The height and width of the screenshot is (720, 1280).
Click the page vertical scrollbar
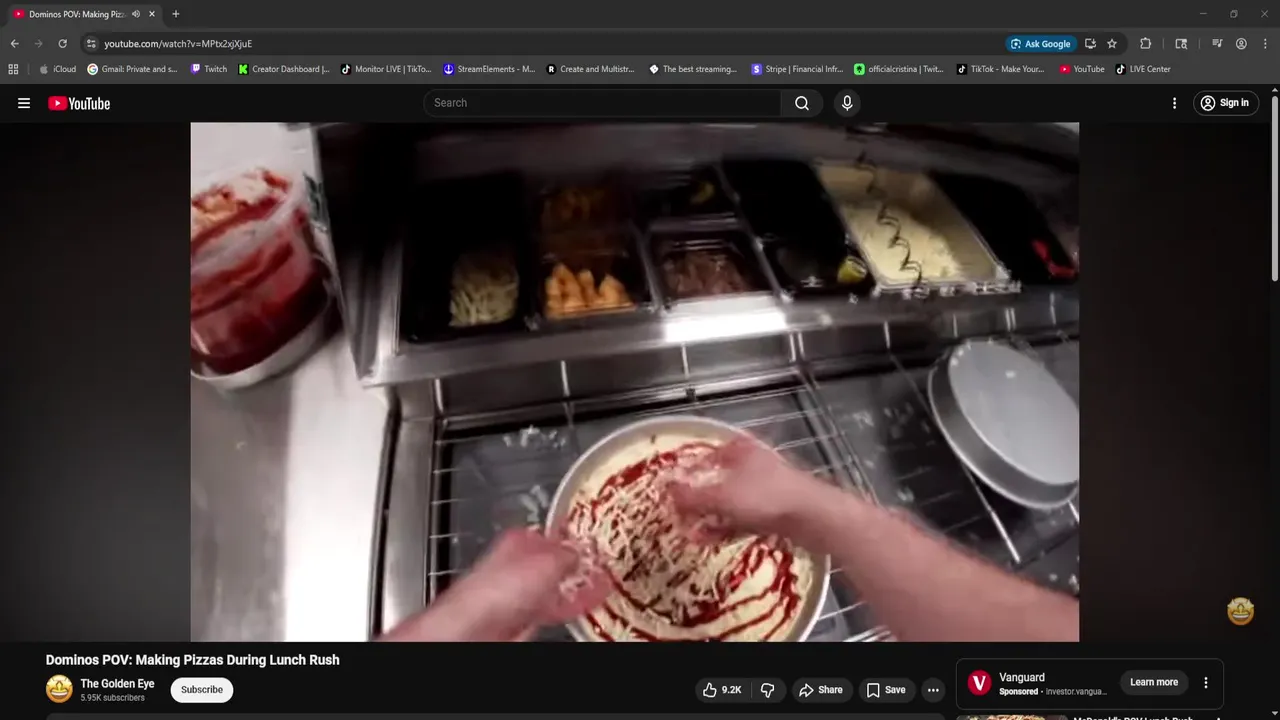coord(1275,187)
